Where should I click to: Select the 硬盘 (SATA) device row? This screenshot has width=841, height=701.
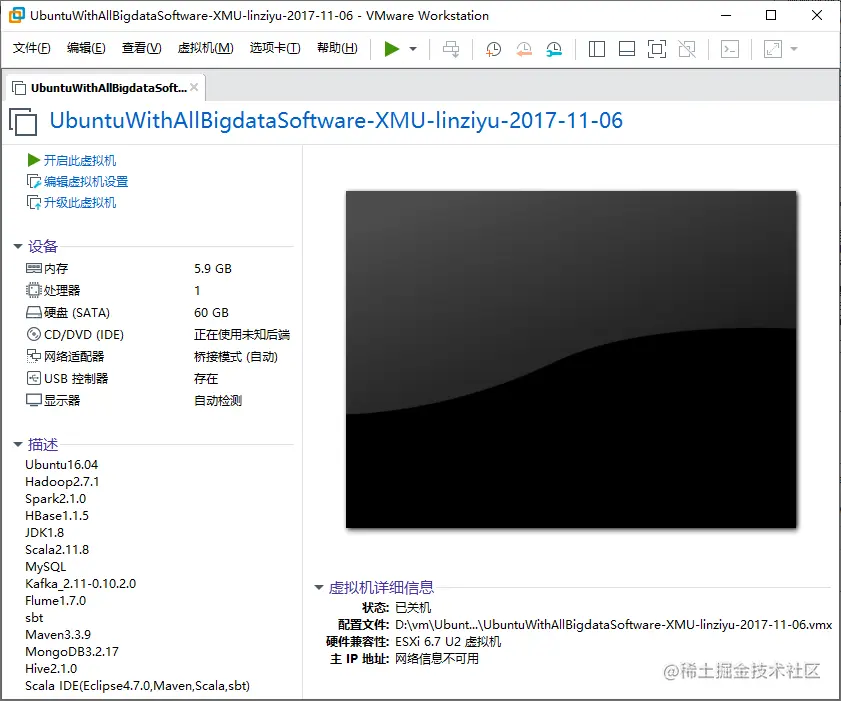(x=158, y=312)
